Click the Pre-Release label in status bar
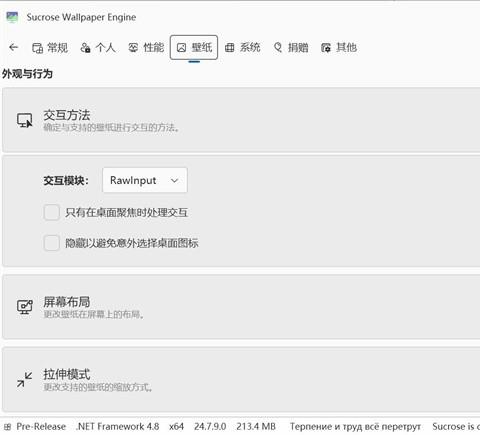Image resolution: width=480 pixels, height=435 pixels. [41, 426]
